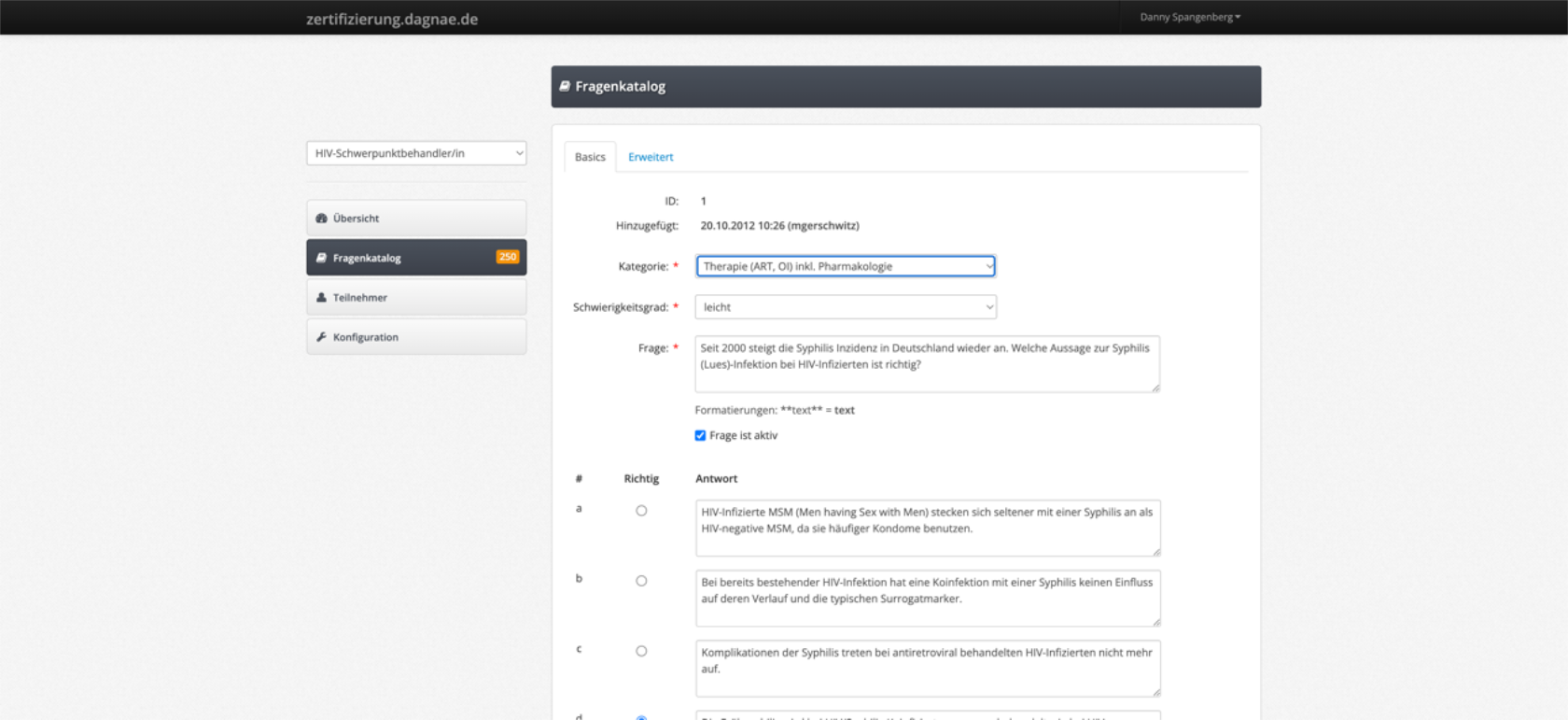Open the HIV-Schwerpunktbehandler/in selector

pyautogui.click(x=416, y=153)
